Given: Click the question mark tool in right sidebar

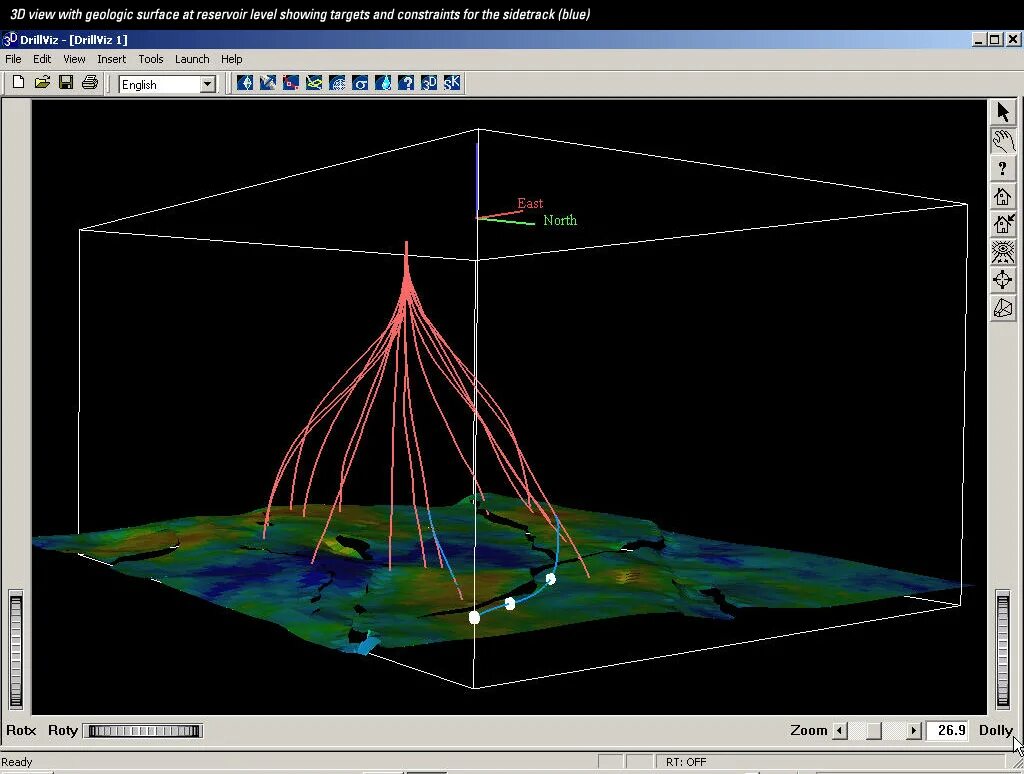Looking at the screenshot, I should pyautogui.click(x=1003, y=169).
